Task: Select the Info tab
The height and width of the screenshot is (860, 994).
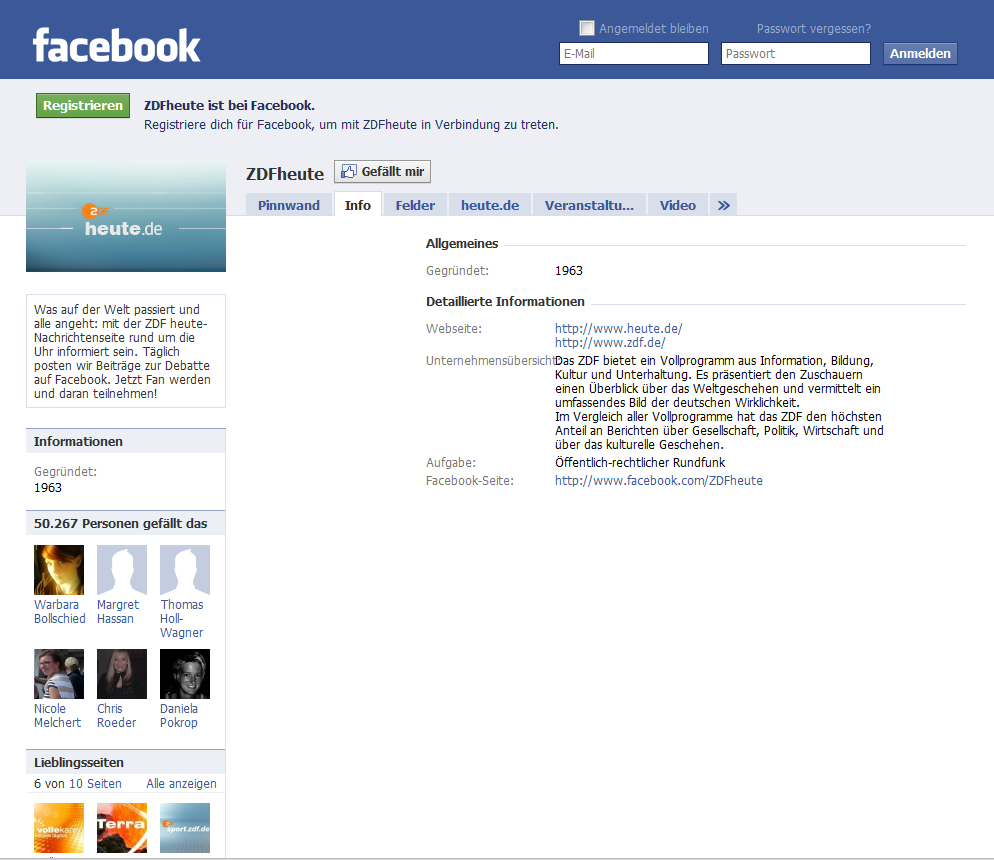Action: coord(358,205)
